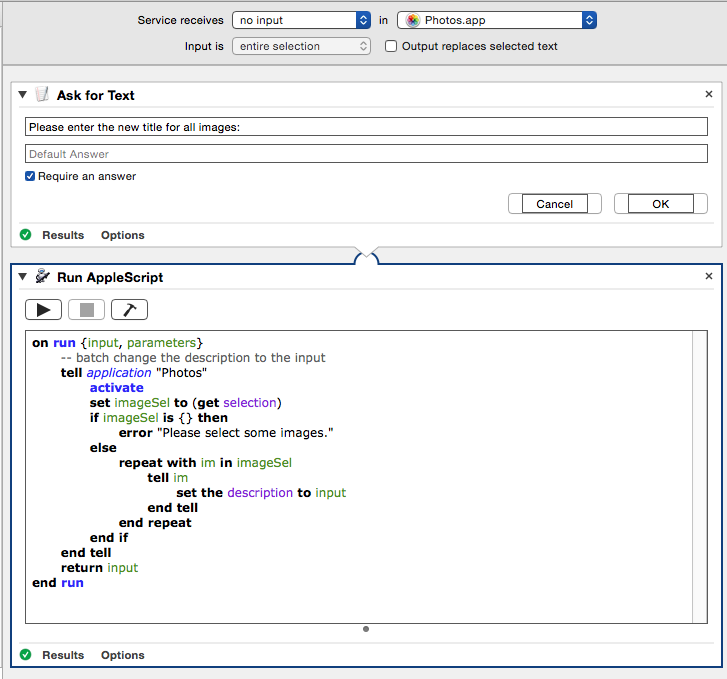727x679 pixels.
Task: Remove the Run AppleScript action
Action: (x=708, y=276)
